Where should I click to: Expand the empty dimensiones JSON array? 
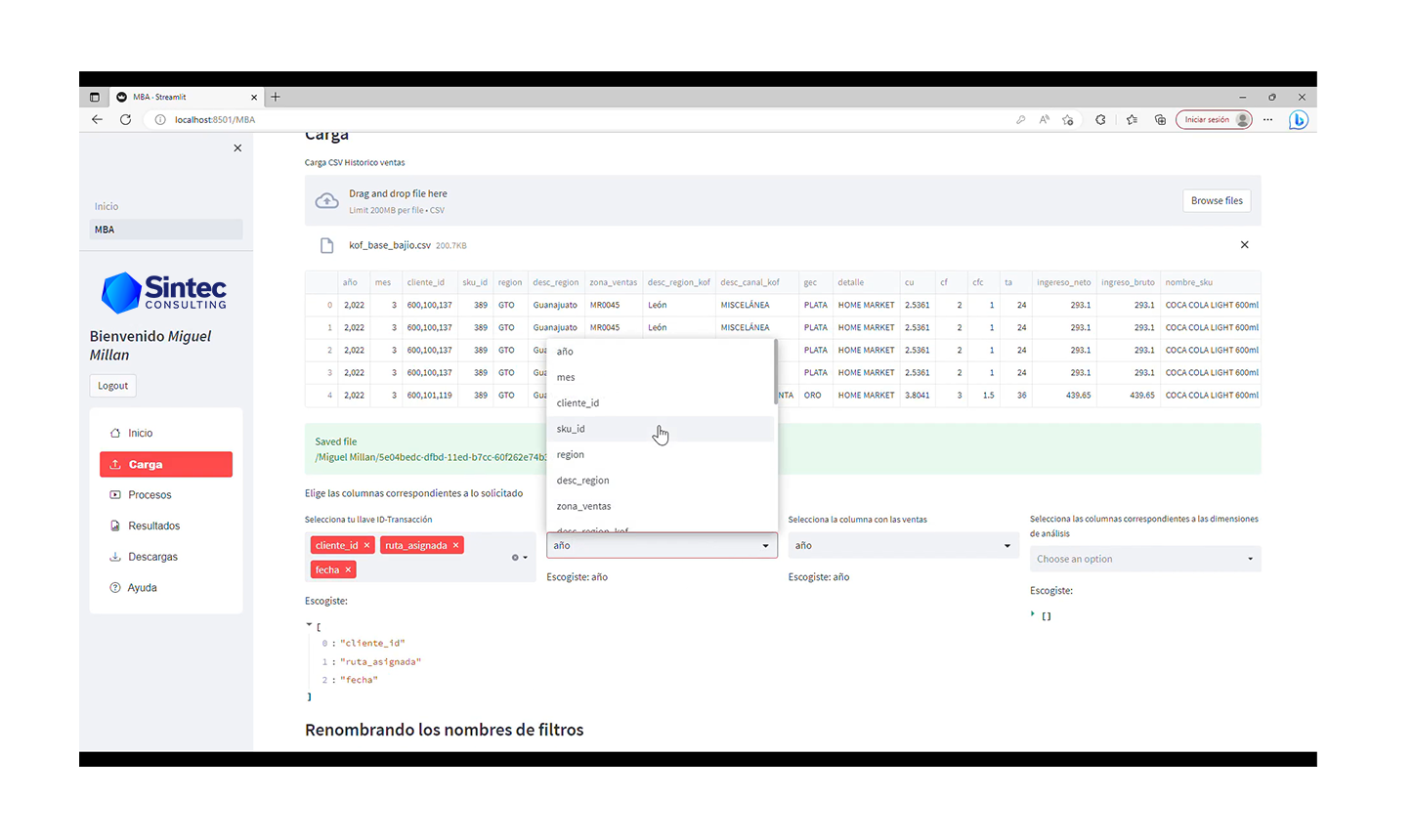point(1033,614)
